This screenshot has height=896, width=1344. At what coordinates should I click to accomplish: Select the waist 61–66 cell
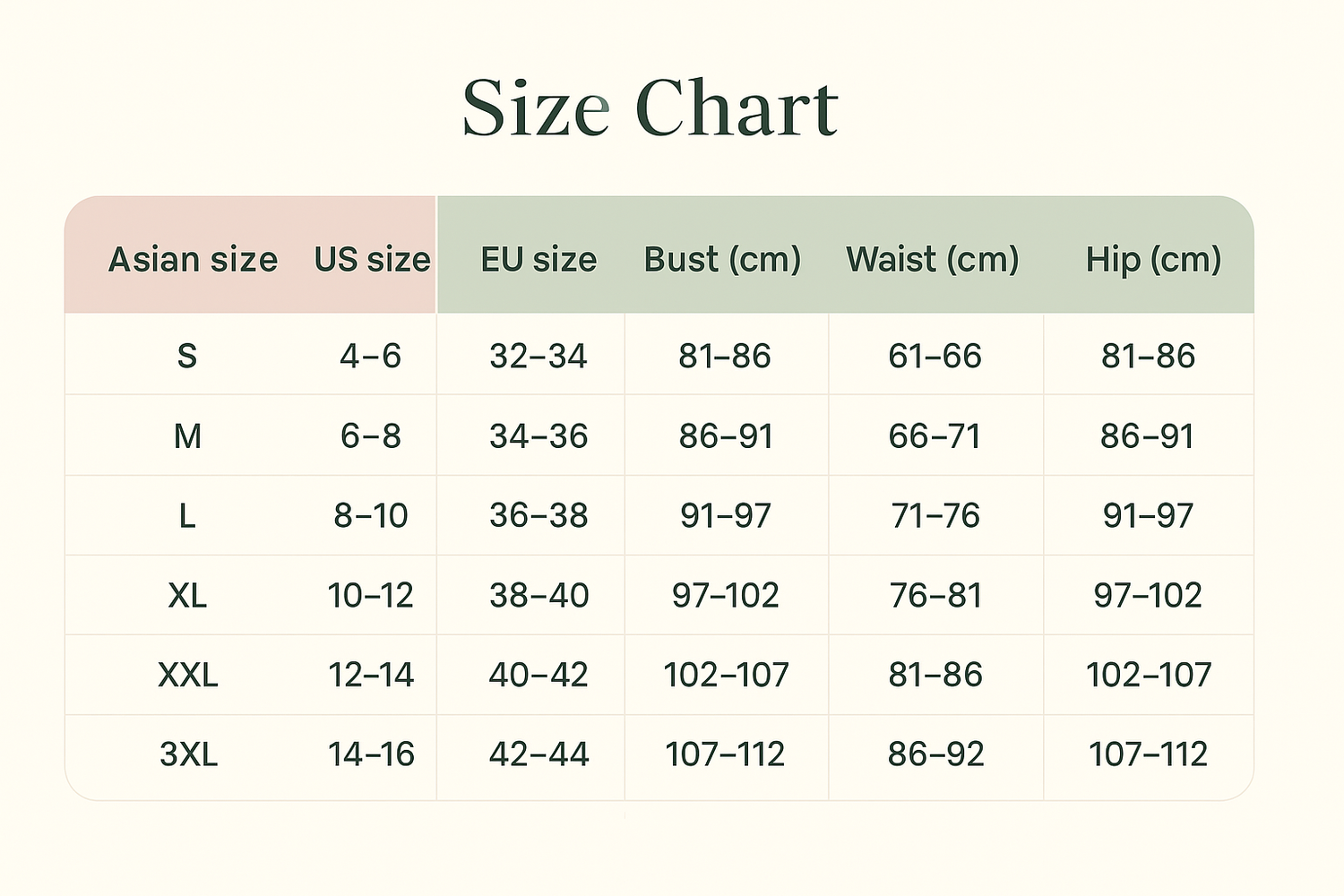coord(935,357)
